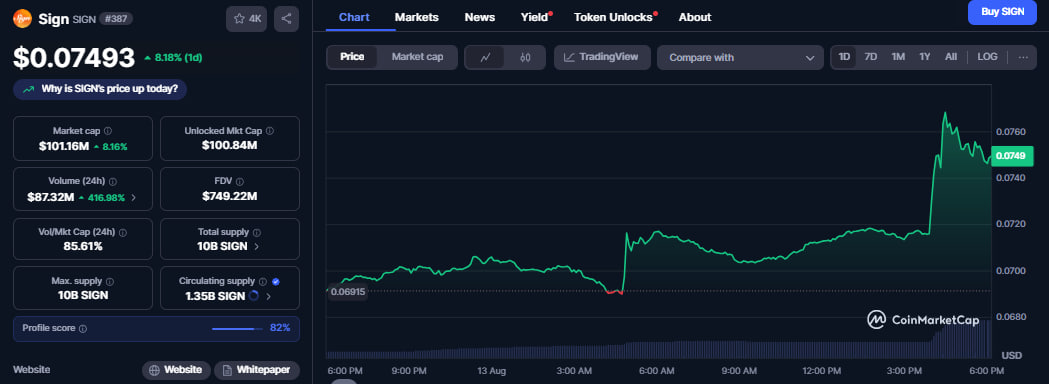Click the $749.22M FDV value
This screenshot has width=1049, height=384.
[229, 197]
